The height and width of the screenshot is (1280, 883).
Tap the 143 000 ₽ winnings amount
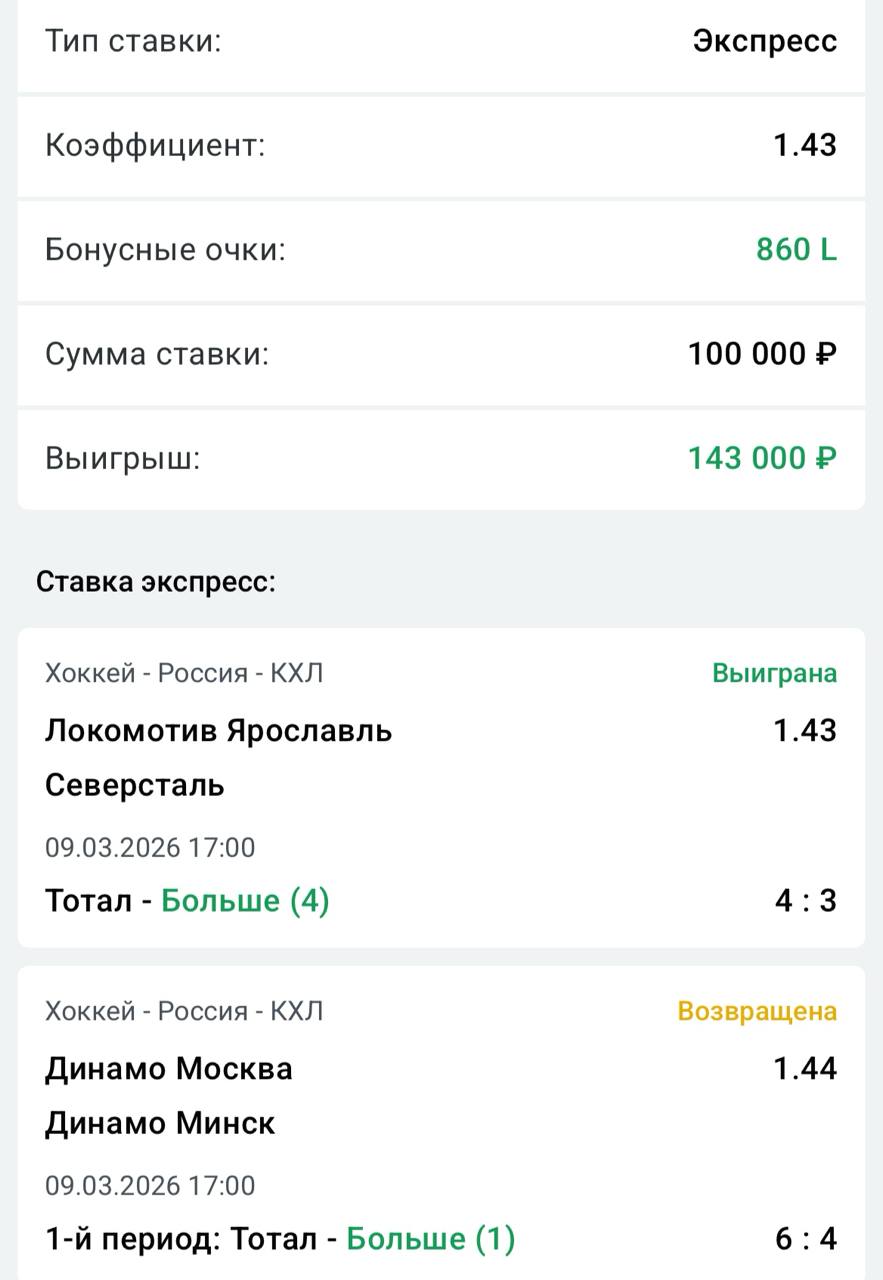pos(762,458)
